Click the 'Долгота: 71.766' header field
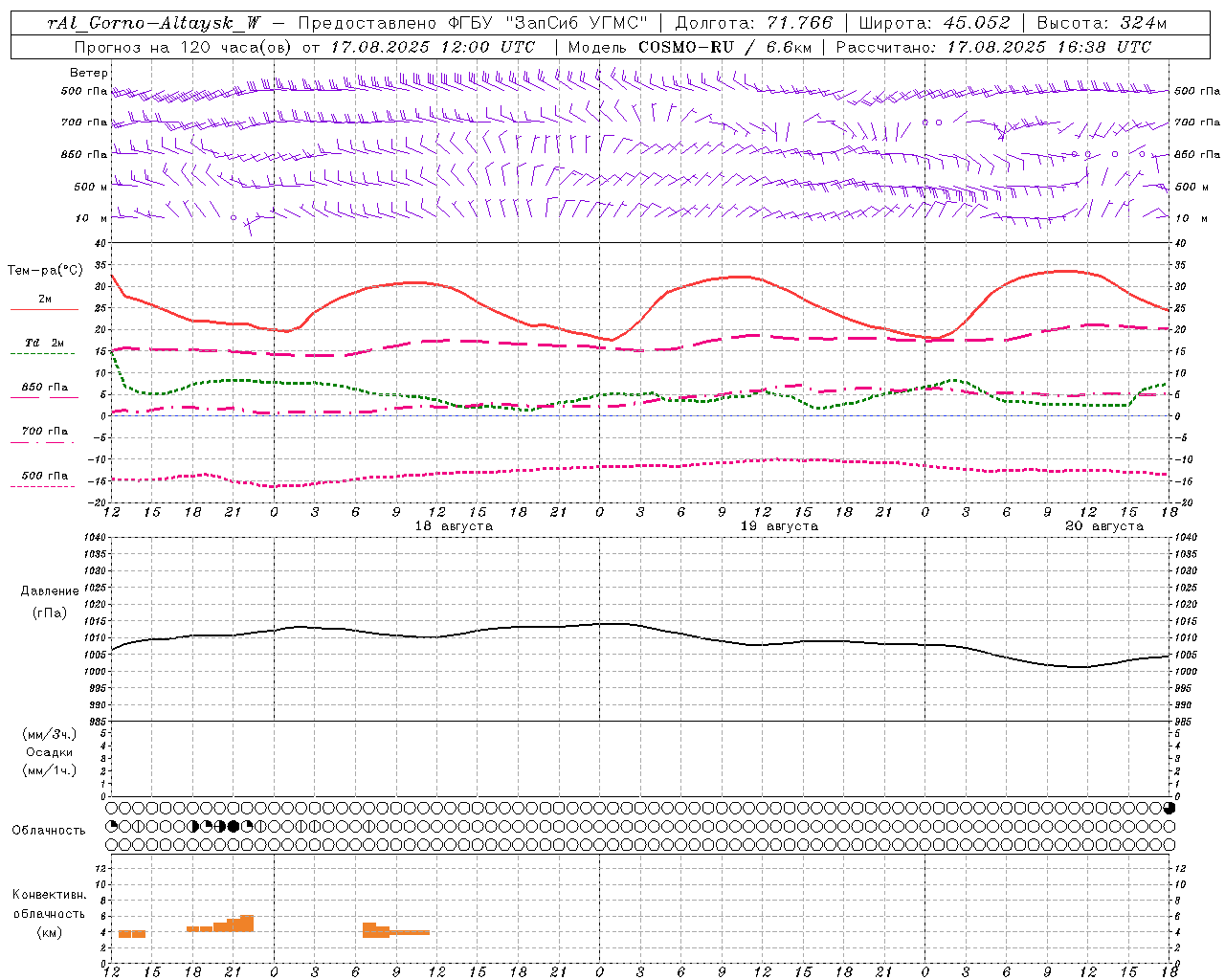The height and width of the screenshot is (980, 1225). [x=754, y=23]
